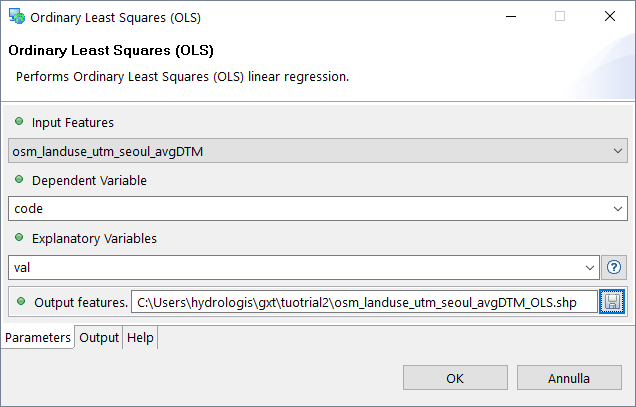Click the help icon beside Explanatory Variables

614,267
